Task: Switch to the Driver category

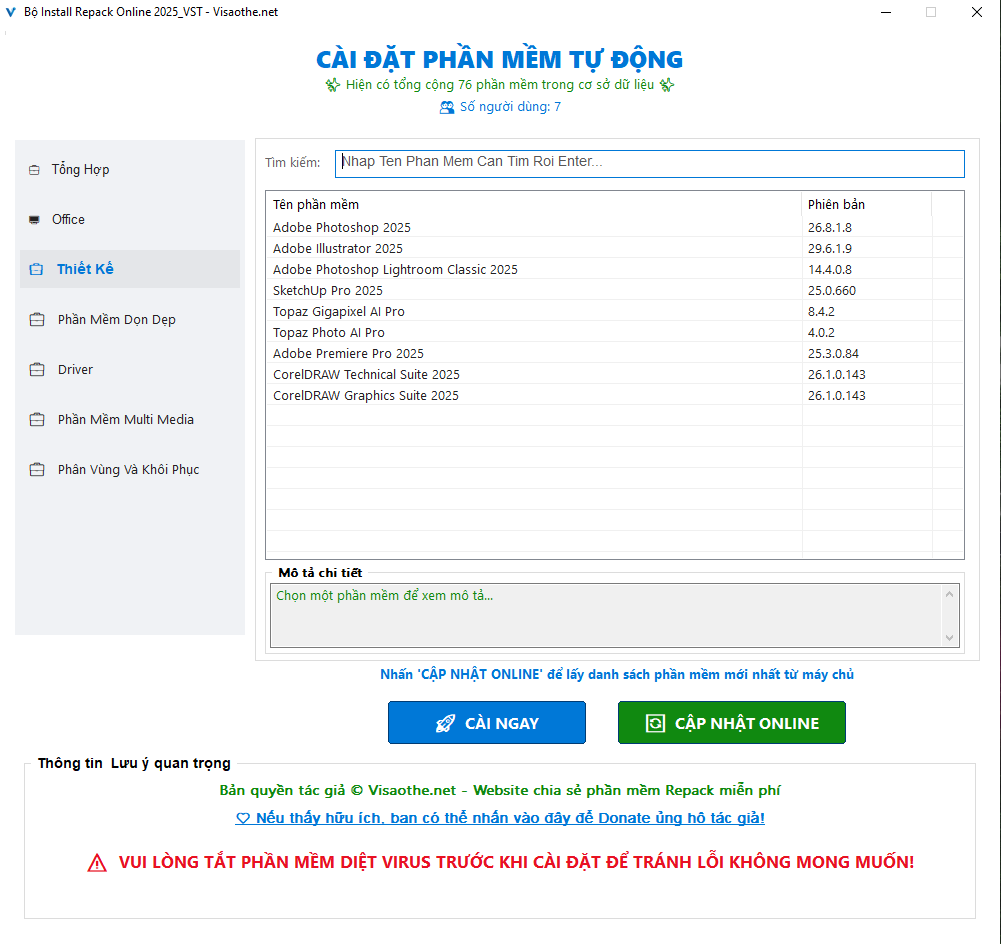Action: click(x=130, y=369)
